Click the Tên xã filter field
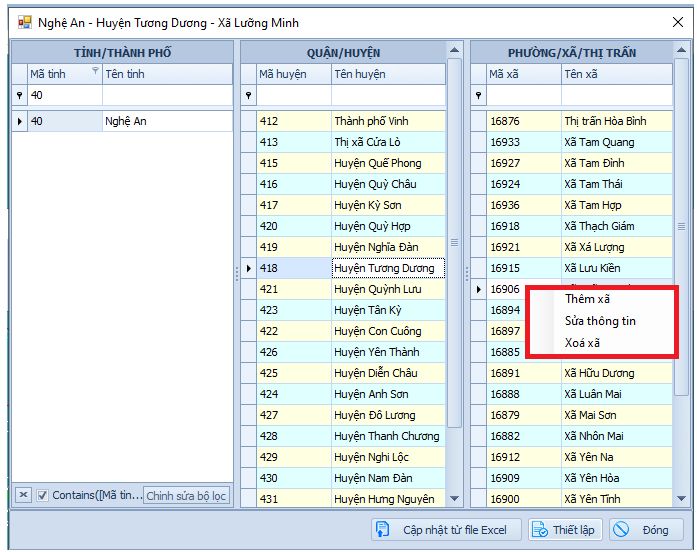The image size is (697, 552). [x=617, y=95]
